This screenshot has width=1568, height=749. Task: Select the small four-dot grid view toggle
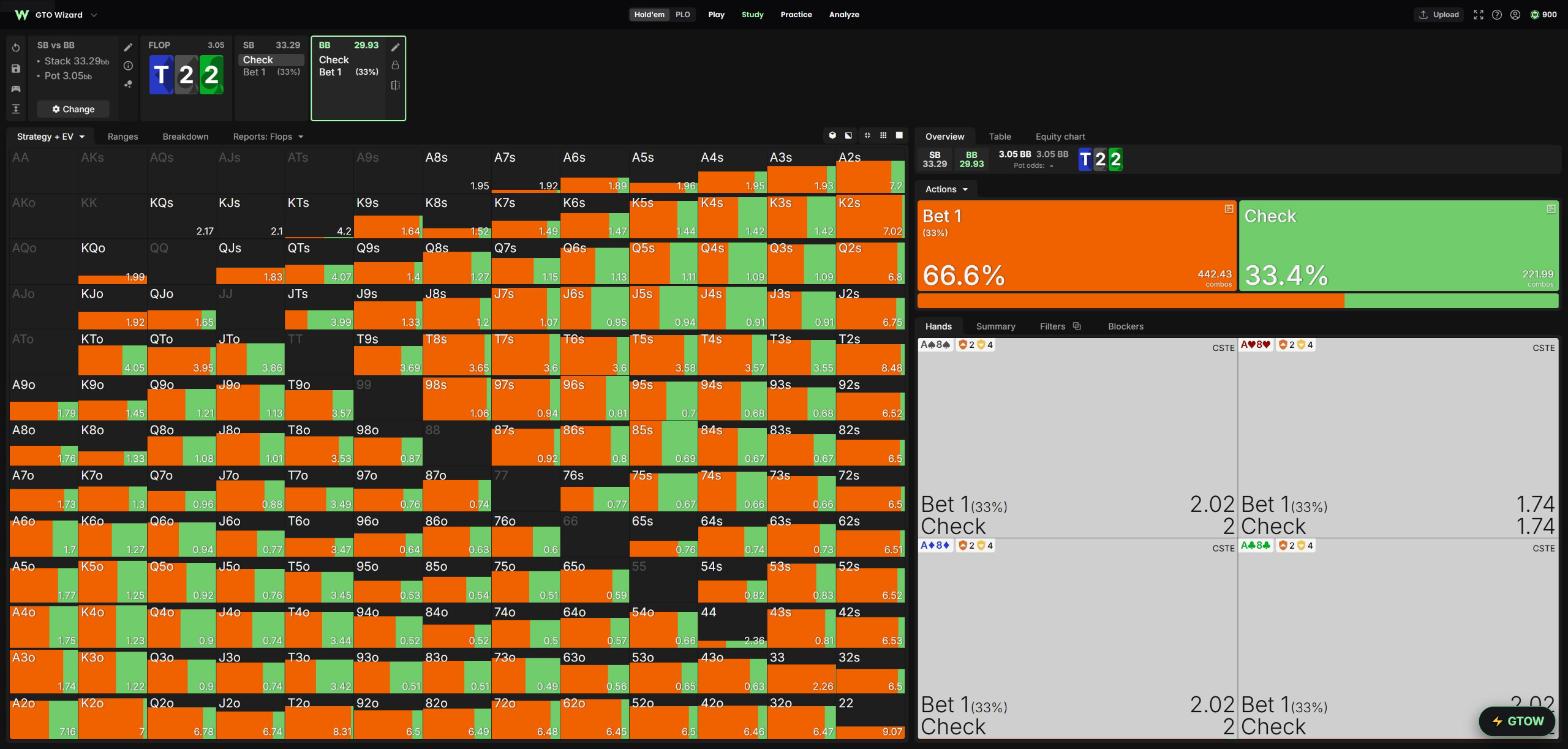tap(867, 136)
